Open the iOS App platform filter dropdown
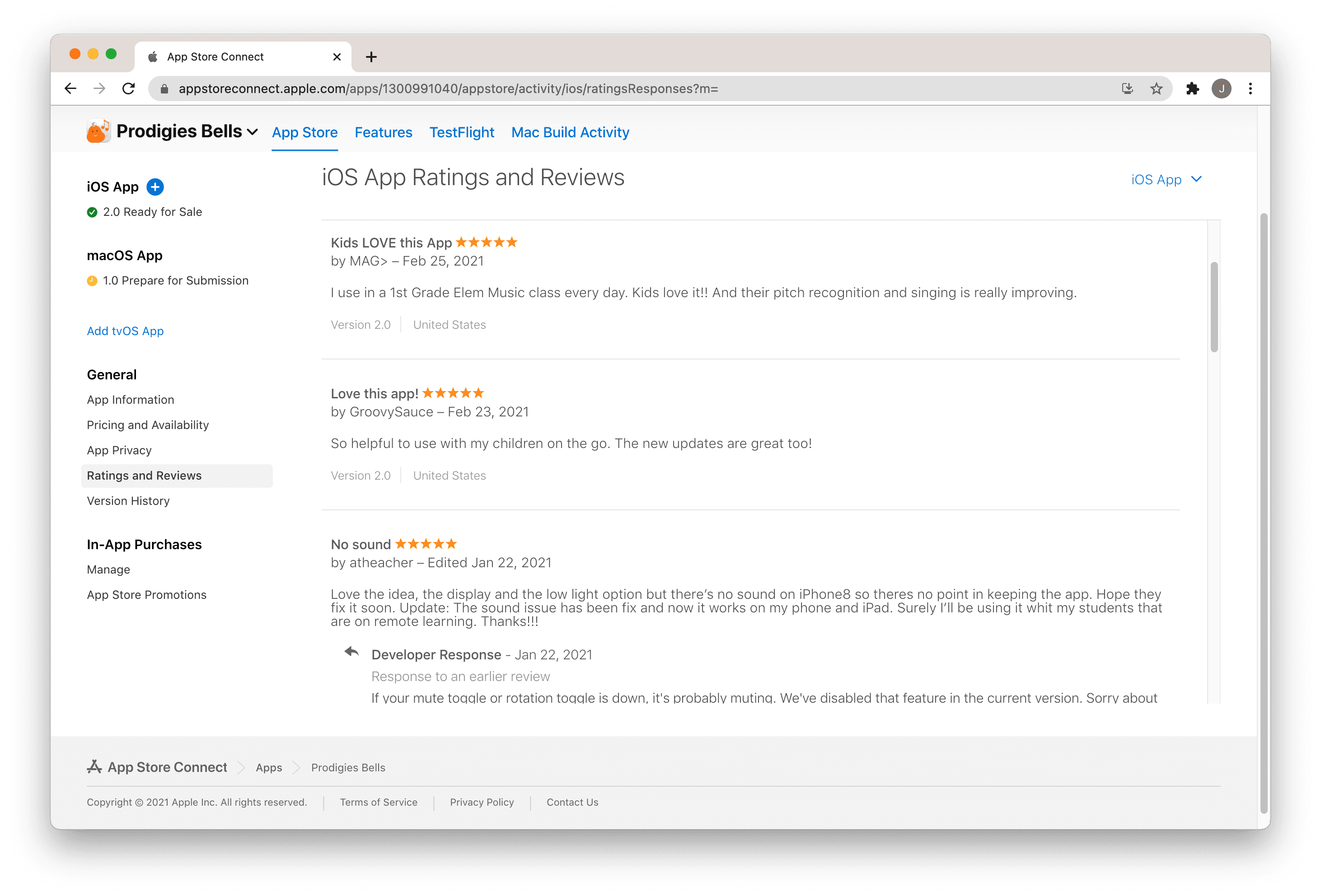This screenshot has height=896, width=1321. [1166, 180]
